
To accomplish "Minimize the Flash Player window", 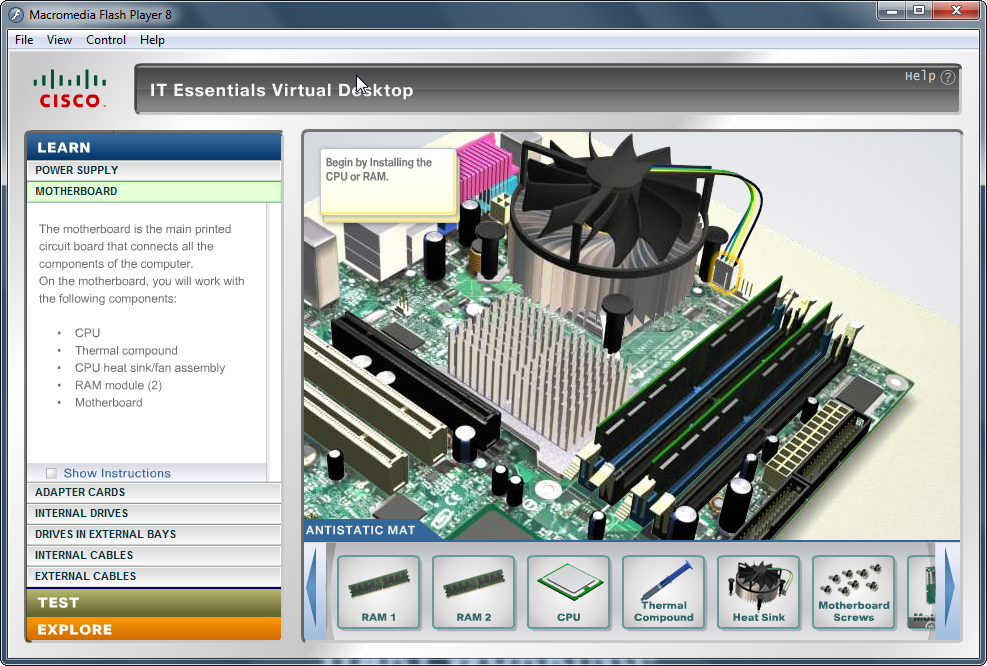I will (x=893, y=11).
